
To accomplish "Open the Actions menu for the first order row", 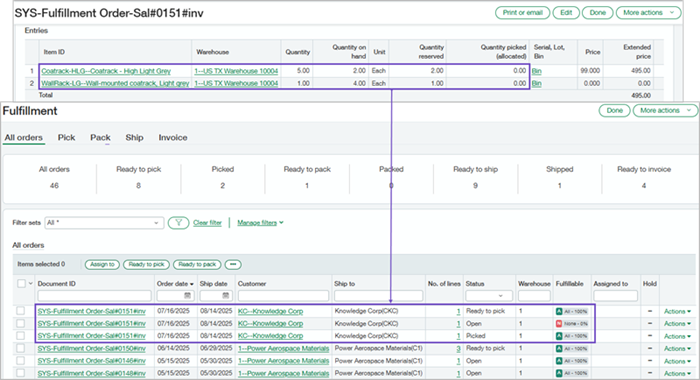I will click(x=677, y=311).
